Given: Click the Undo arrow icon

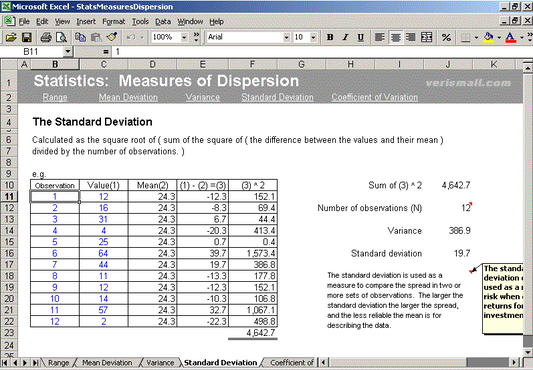Looking at the screenshot, I should coord(131,37).
